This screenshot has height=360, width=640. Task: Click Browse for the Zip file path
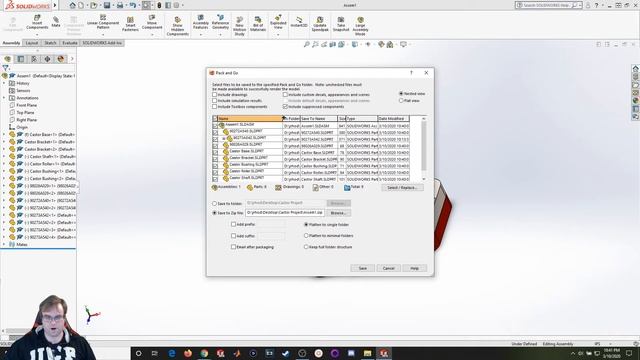pyautogui.click(x=338, y=213)
